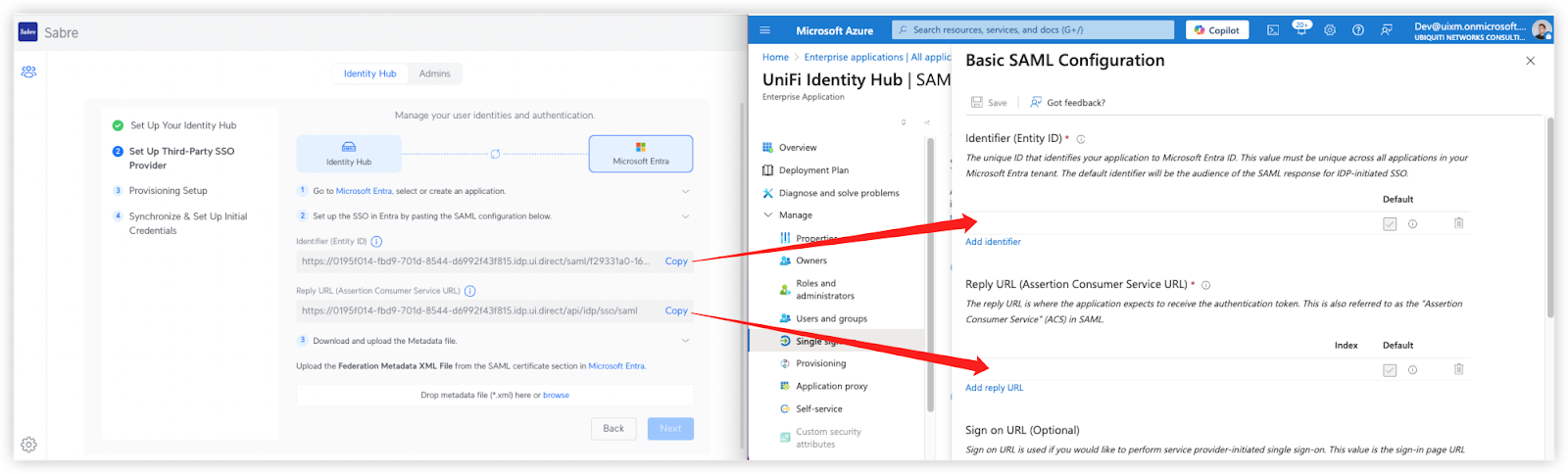Open Cloud Shell in Azure top bar

(1272, 30)
